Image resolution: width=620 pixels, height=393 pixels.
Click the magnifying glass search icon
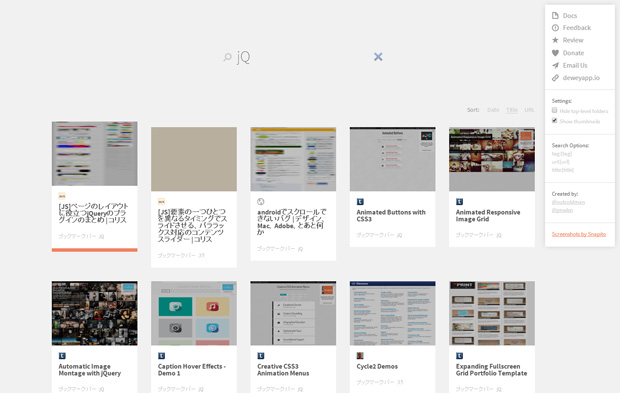[x=227, y=57]
